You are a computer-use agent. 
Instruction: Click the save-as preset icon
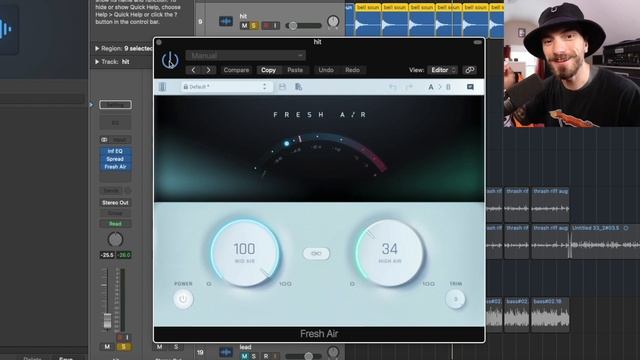click(x=298, y=87)
